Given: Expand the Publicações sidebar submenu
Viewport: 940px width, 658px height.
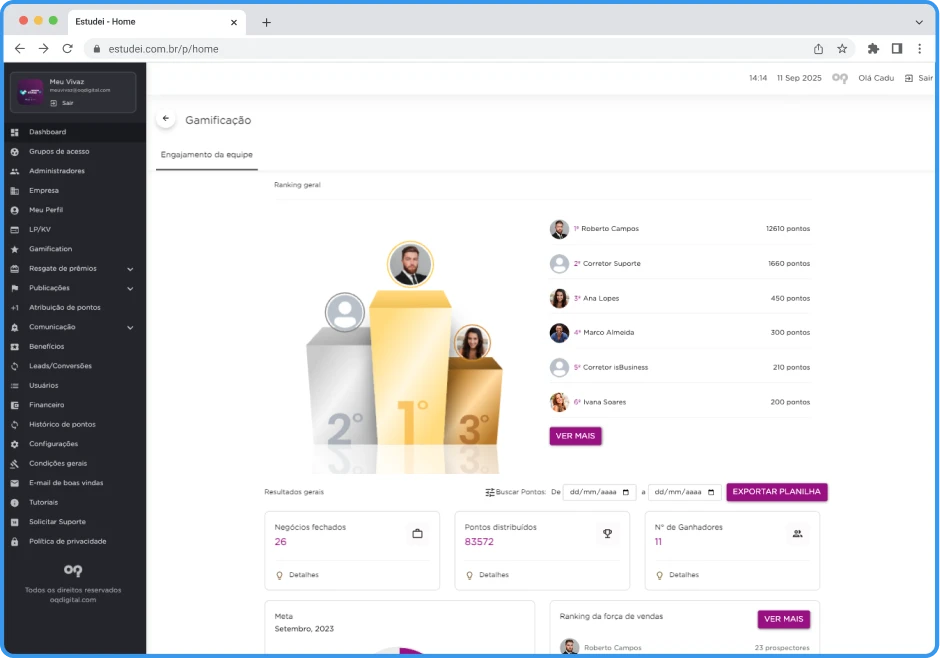Looking at the screenshot, I should click(x=130, y=288).
